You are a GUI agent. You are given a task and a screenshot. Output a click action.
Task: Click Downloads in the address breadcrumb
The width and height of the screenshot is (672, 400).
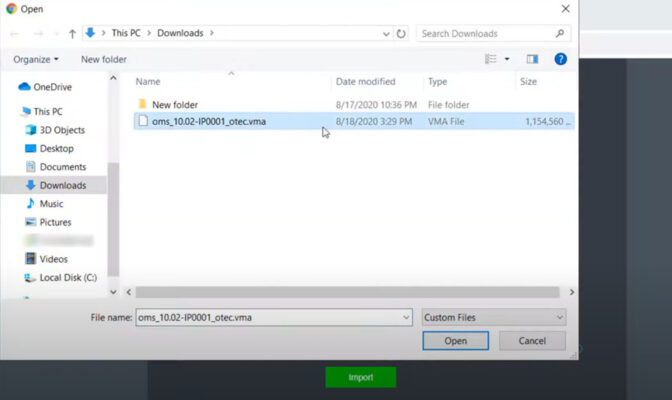[180, 33]
